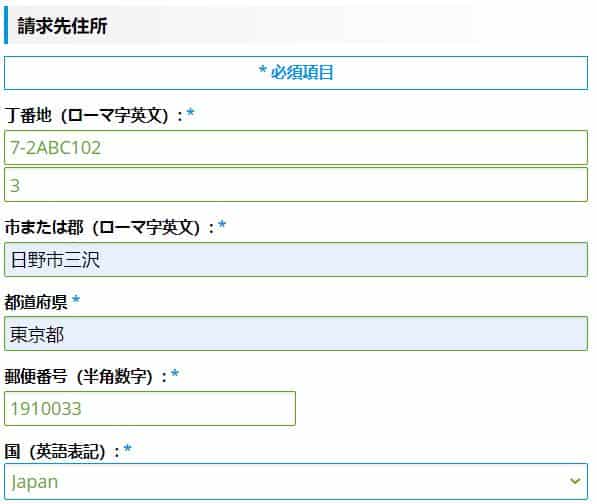
Task: Click the 都道府県 label
Action: coord(36,303)
